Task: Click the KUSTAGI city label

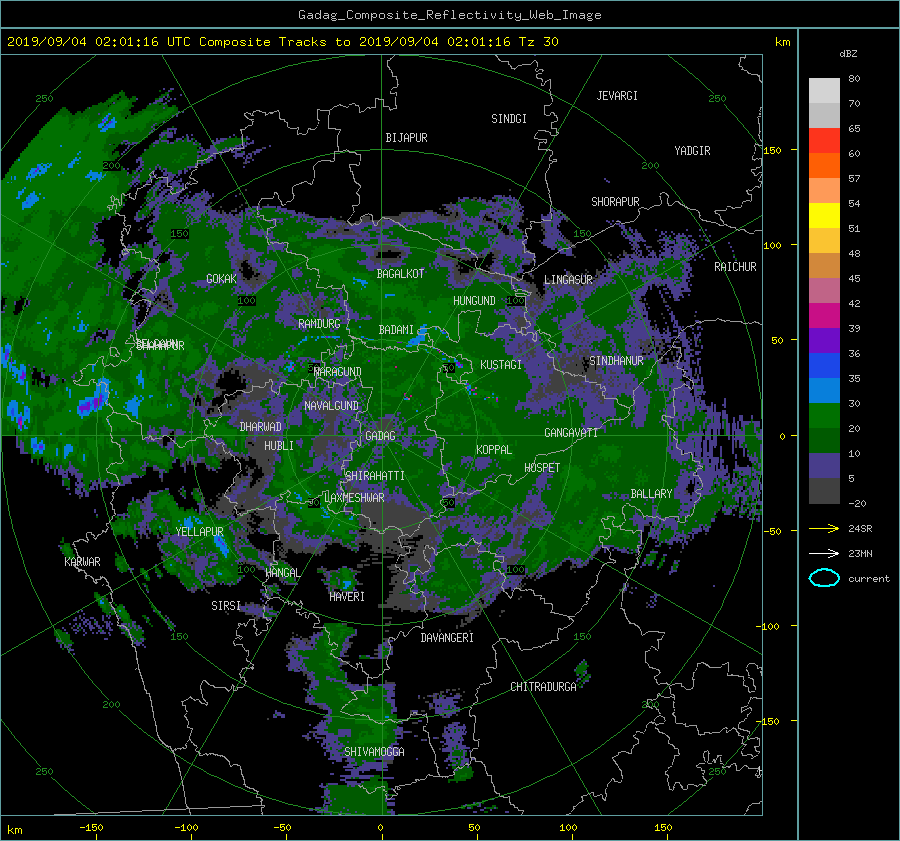Action: 501,365
